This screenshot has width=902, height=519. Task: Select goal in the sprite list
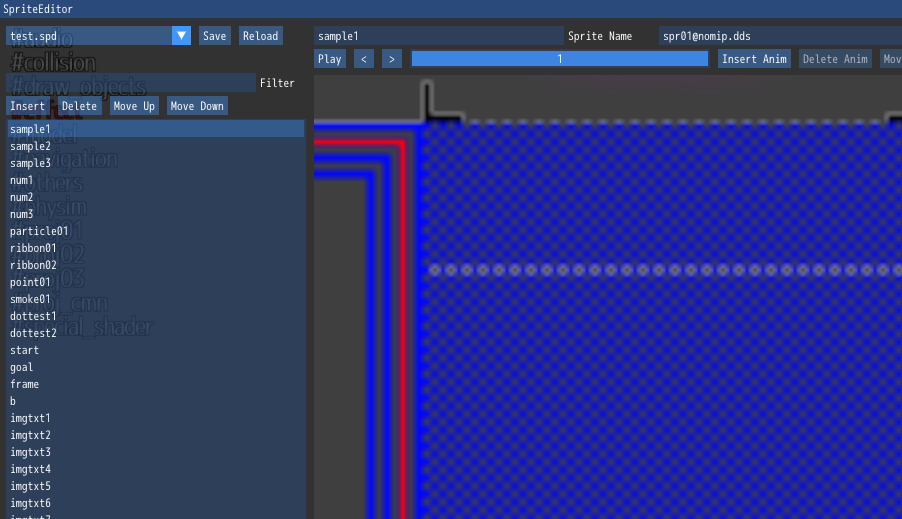(x=155, y=367)
